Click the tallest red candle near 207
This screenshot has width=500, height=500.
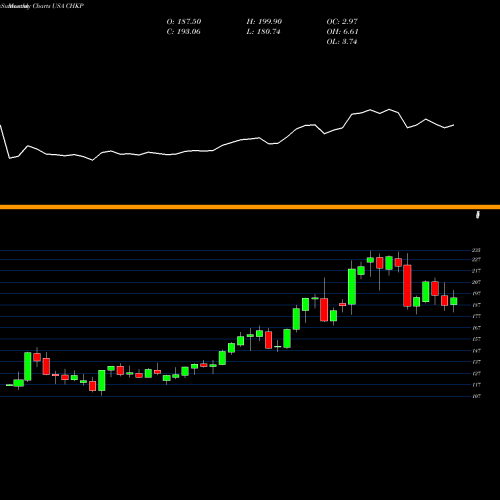pos(407,286)
